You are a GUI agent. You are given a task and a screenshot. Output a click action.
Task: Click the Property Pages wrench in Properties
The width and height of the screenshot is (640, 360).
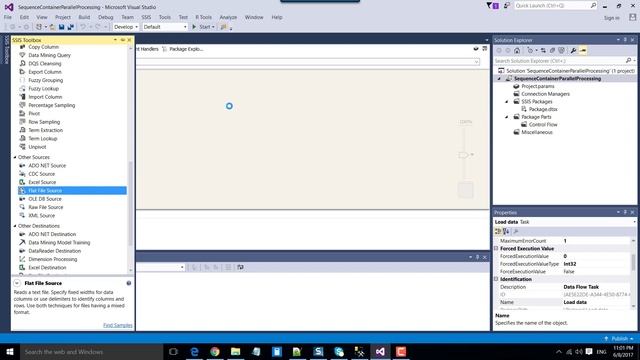[x=516, y=231]
